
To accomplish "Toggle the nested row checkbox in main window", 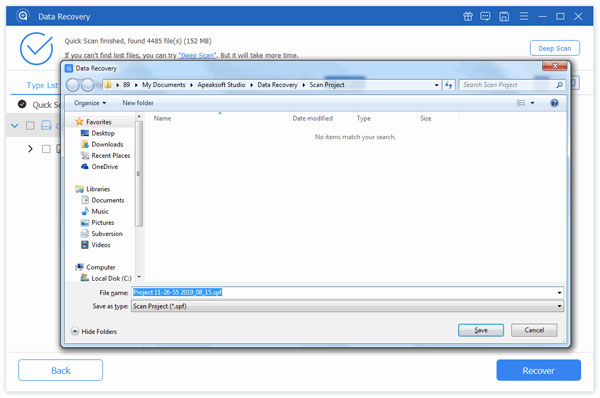I will pyautogui.click(x=46, y=149).
